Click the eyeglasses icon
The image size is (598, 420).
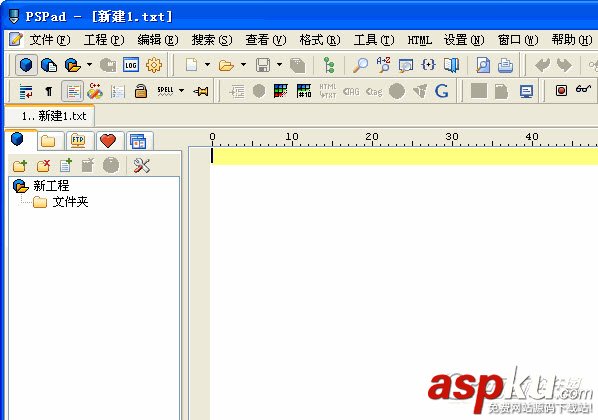click(584, 90)
